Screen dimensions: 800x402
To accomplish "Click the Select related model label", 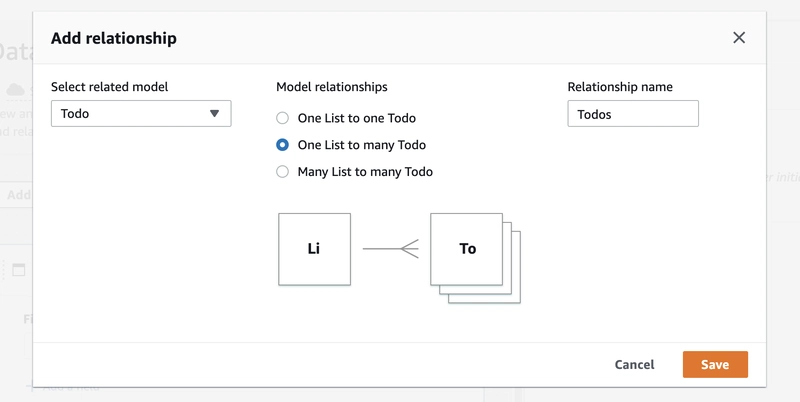I will 110,87.
